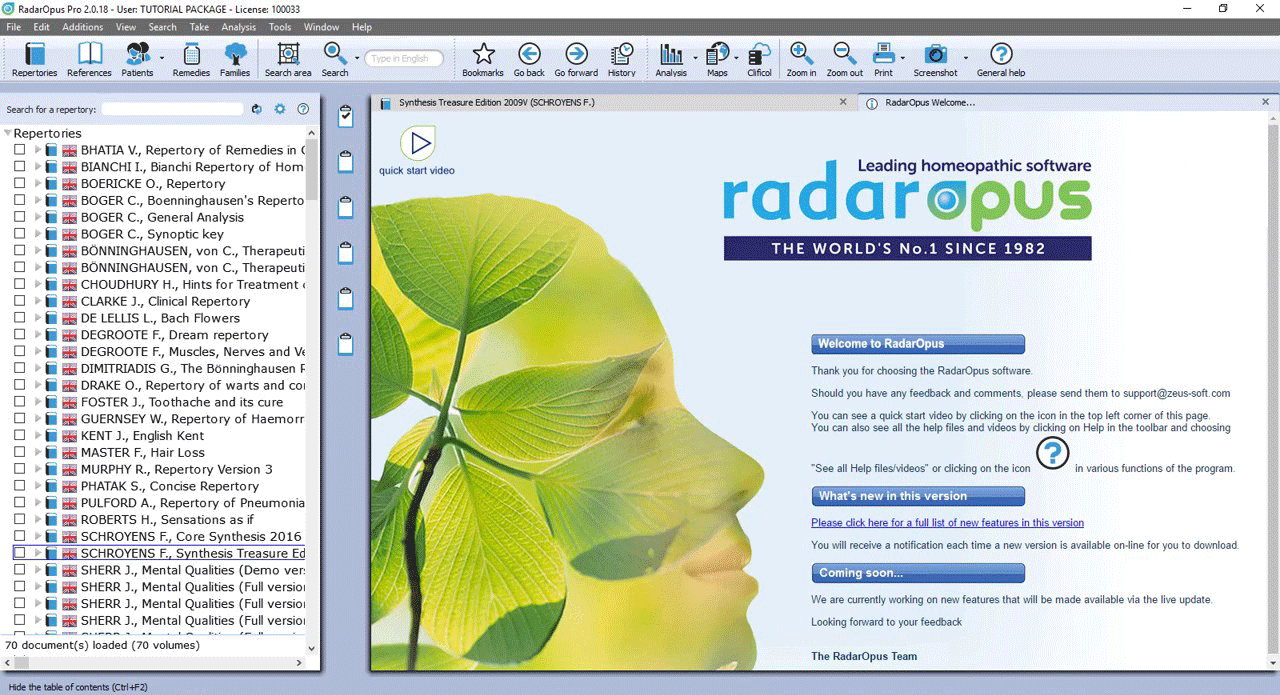Close the RadarOpus Welcome tab
The image size is (1280, 695).
(x=1266, y=102)
